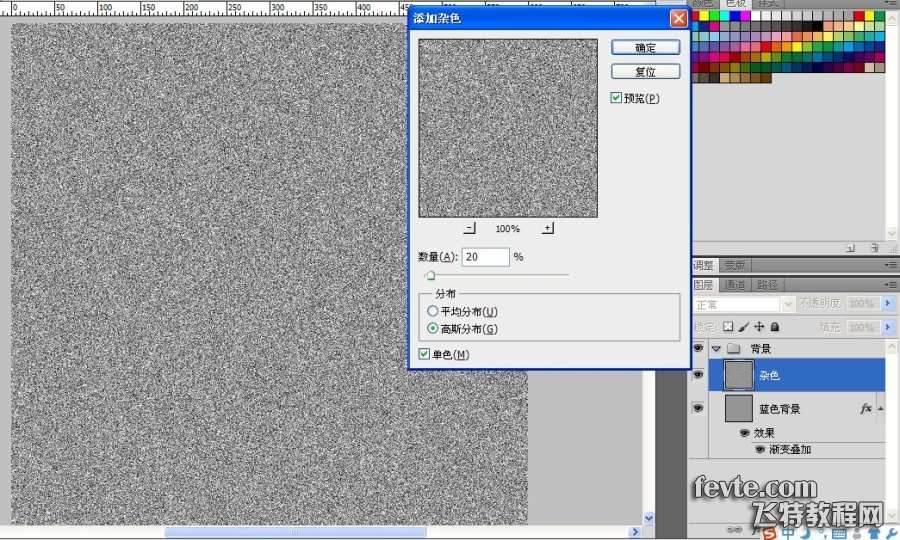This screenshot has width=900, height=540.
Task: Collapse effects arrow on 蓝色背景 layer
Action: pyautogui.click(x=880, y=409)
